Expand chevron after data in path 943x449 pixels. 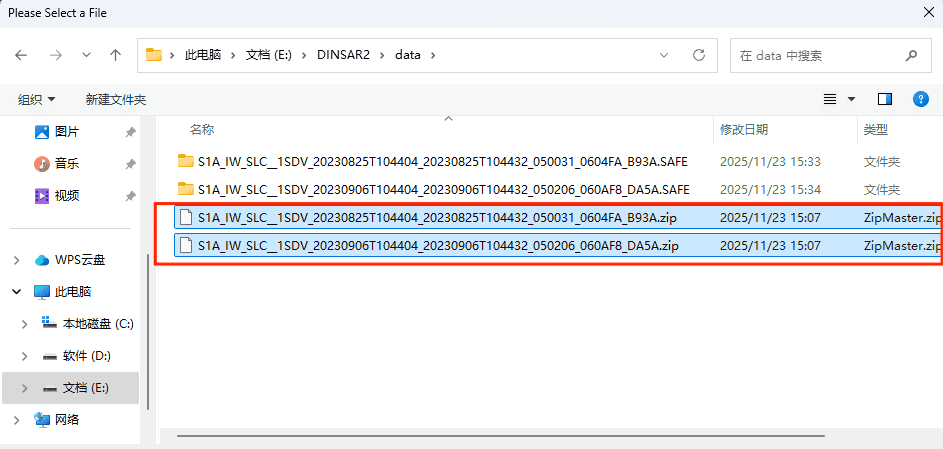point(432,55)
